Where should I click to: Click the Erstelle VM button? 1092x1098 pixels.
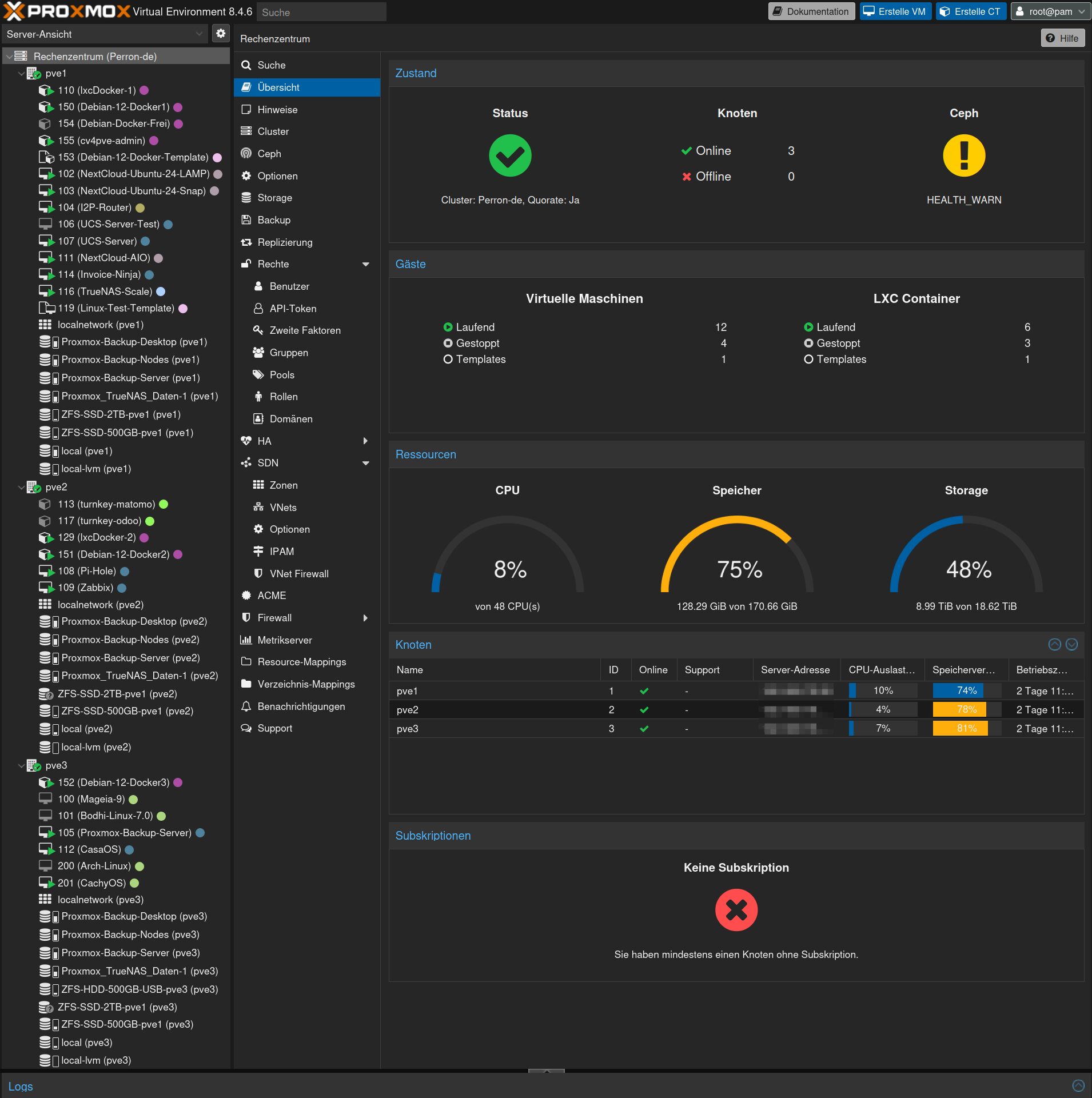895,11
